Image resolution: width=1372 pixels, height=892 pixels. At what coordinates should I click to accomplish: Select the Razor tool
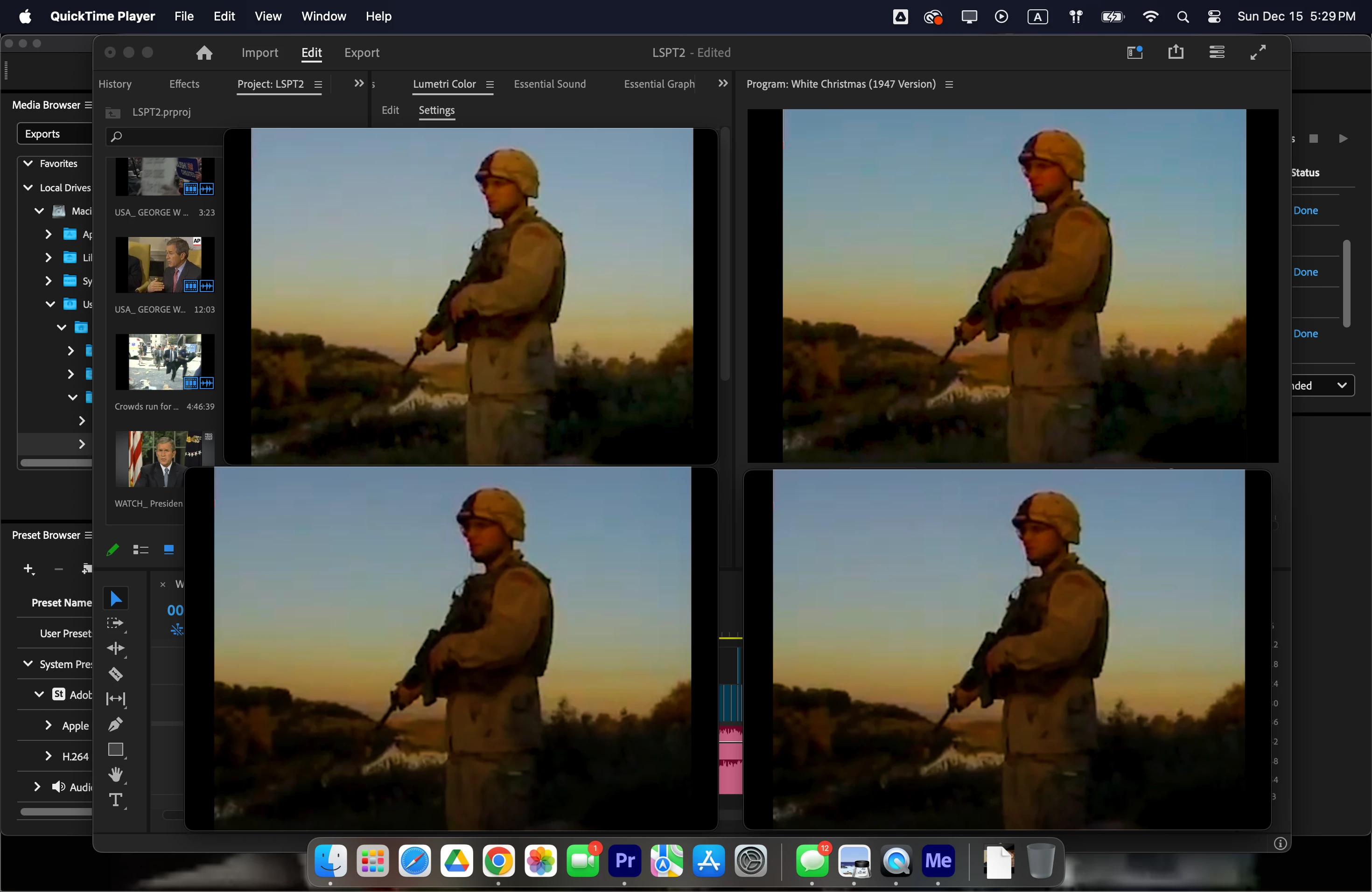(x=115, y=674)
